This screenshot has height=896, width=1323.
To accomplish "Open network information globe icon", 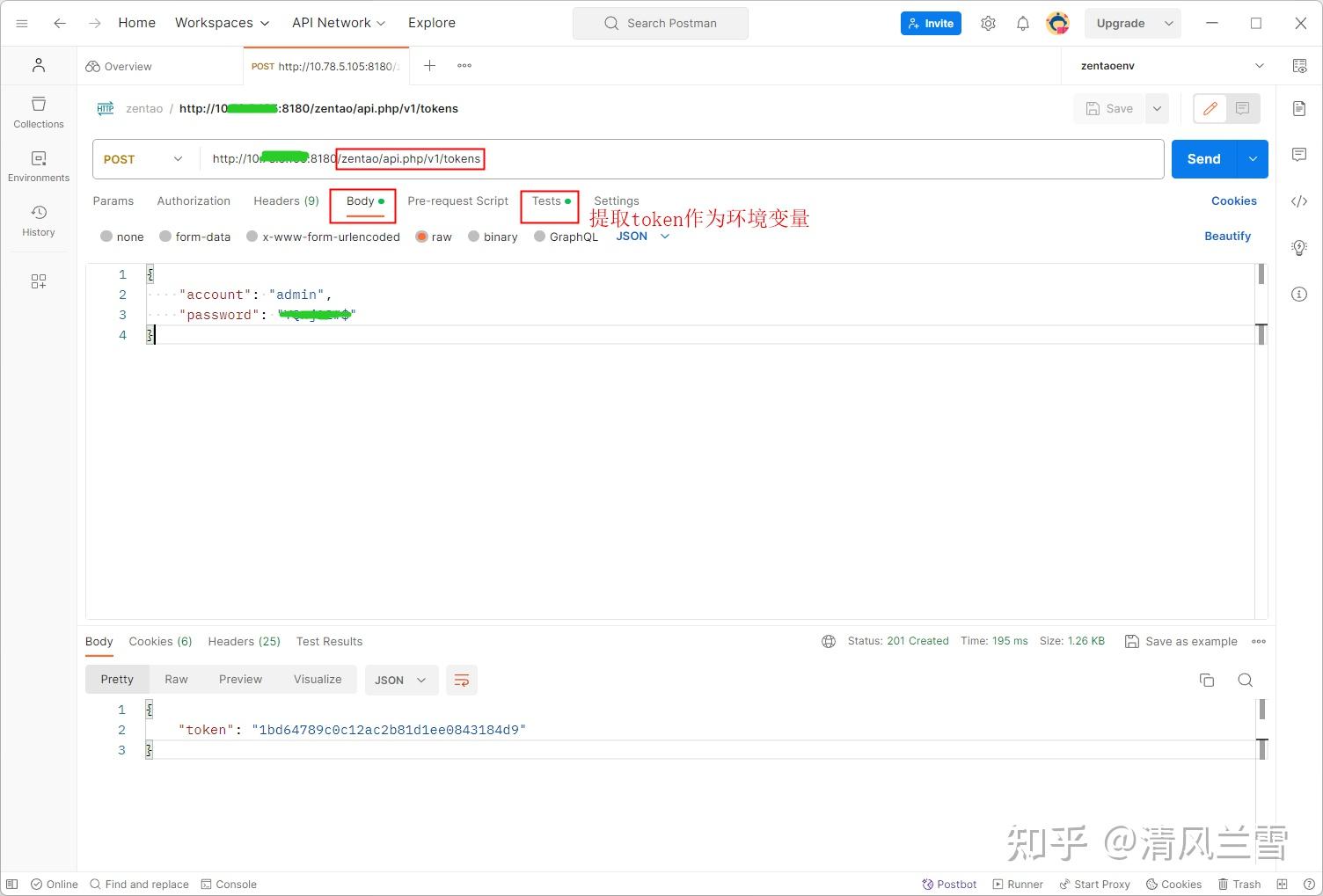I will 829,642.
